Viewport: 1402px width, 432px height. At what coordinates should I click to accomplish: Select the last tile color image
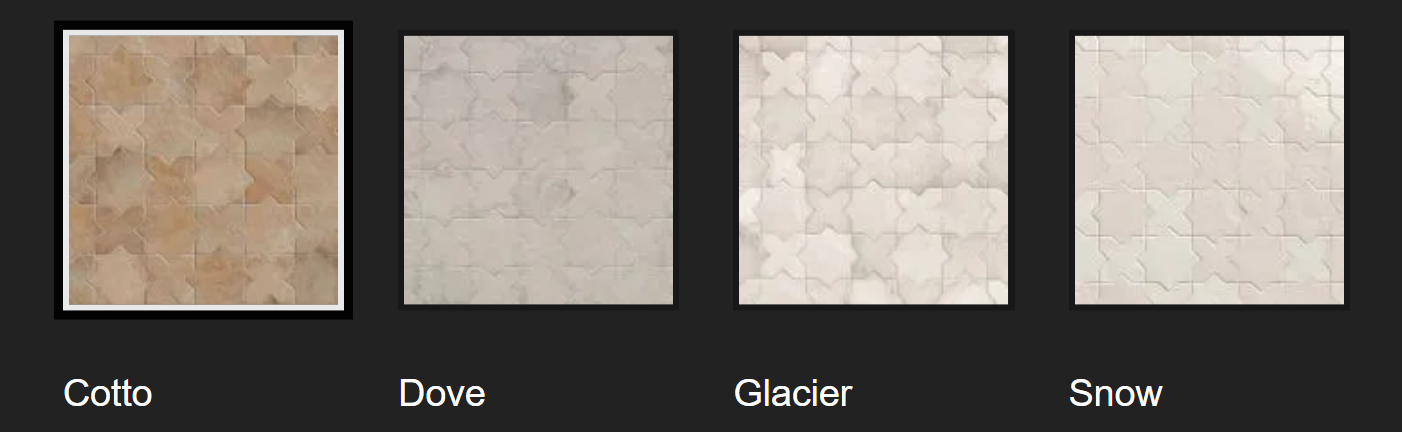(x=1209, y=170)
